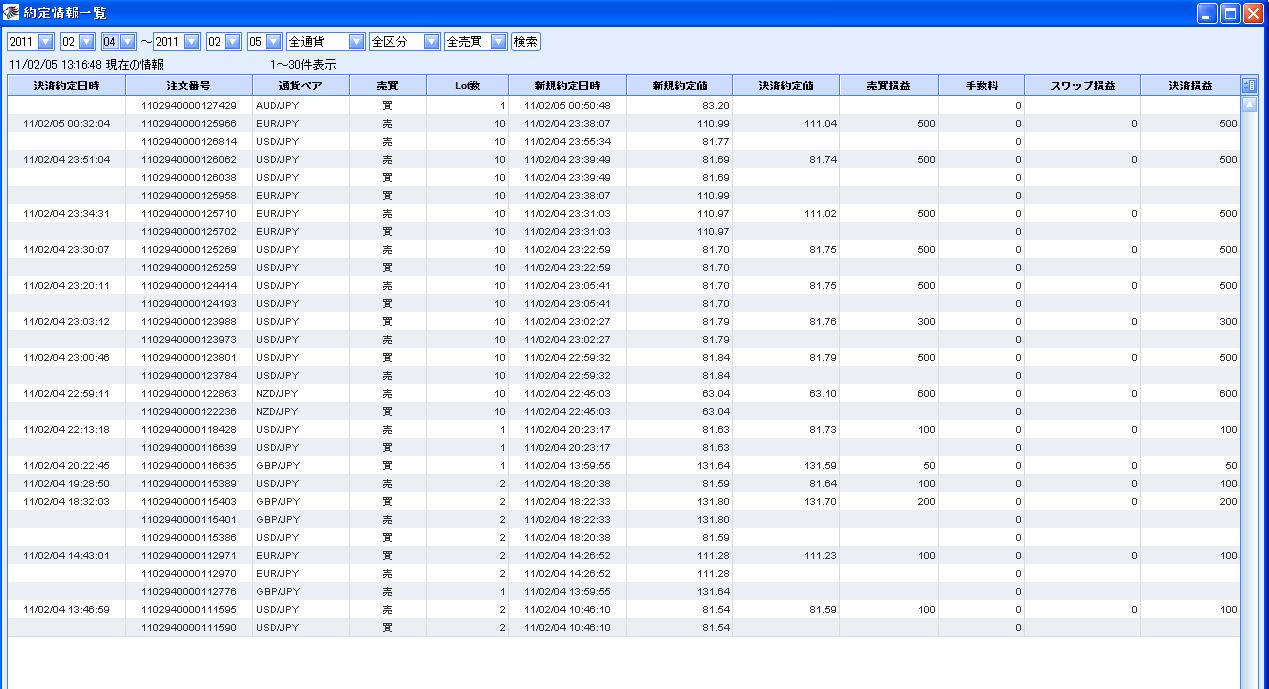Click settlement time 11/02/04 22:59:11
1269x689 pixels.
(x=66, y=393)
